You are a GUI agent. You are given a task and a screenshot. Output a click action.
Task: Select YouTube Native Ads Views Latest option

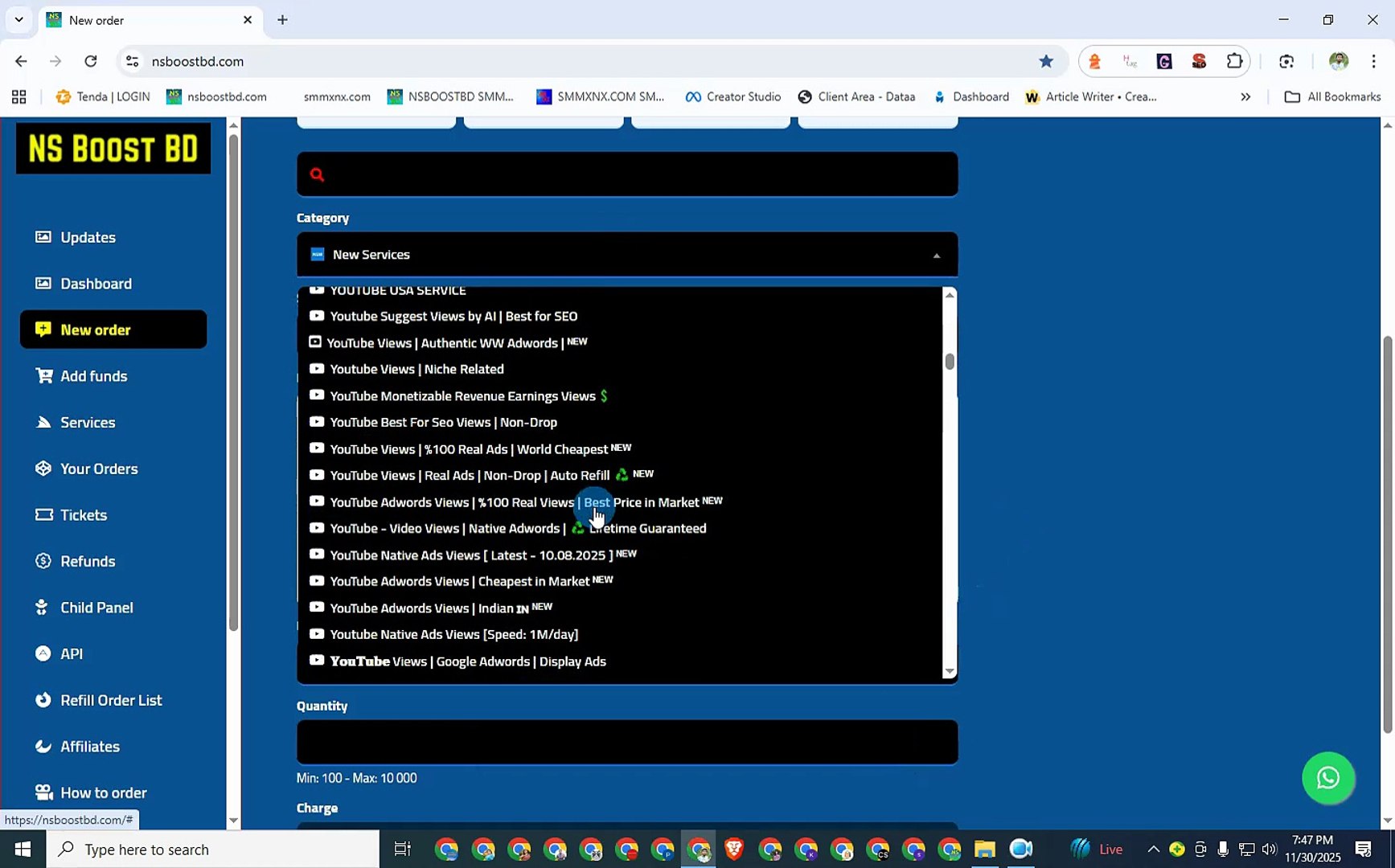tap(619, 555)
